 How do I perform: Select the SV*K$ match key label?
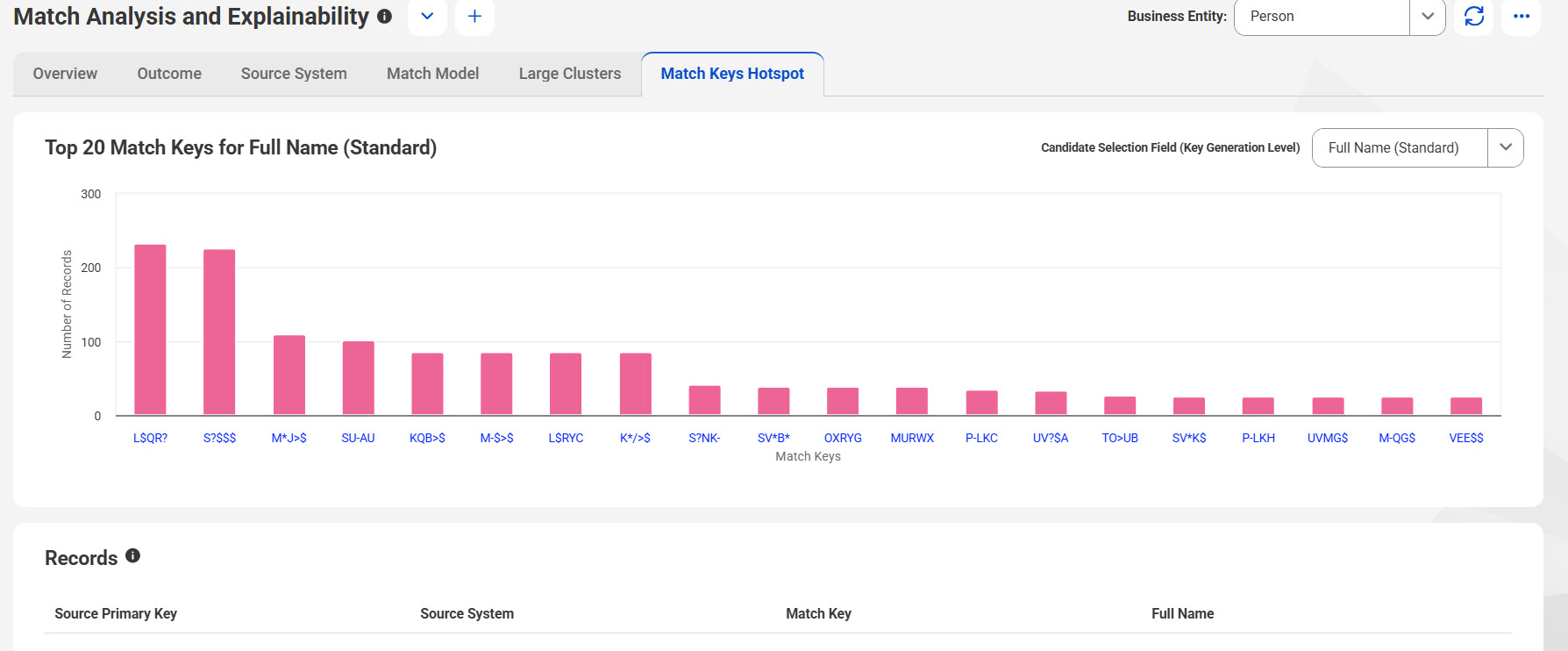coord(1189,438)
